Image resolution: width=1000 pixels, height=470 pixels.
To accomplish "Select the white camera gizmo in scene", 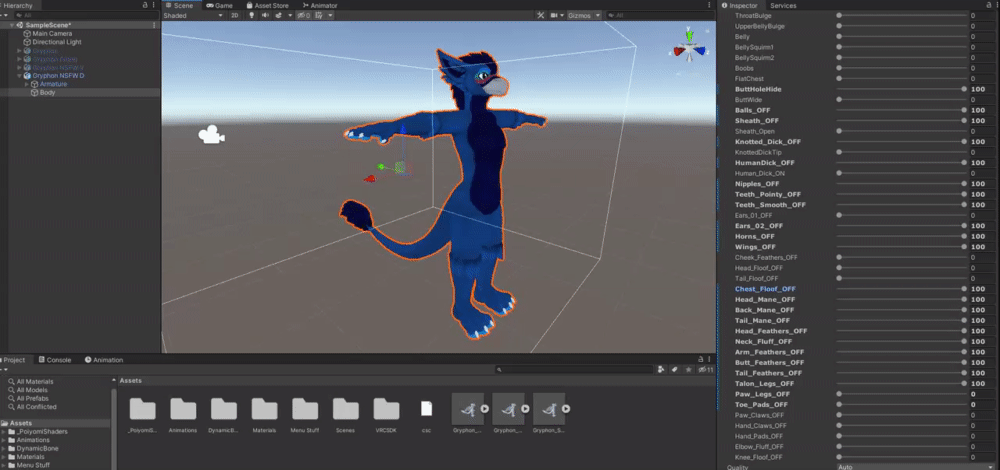I will [x=211, y=135].
